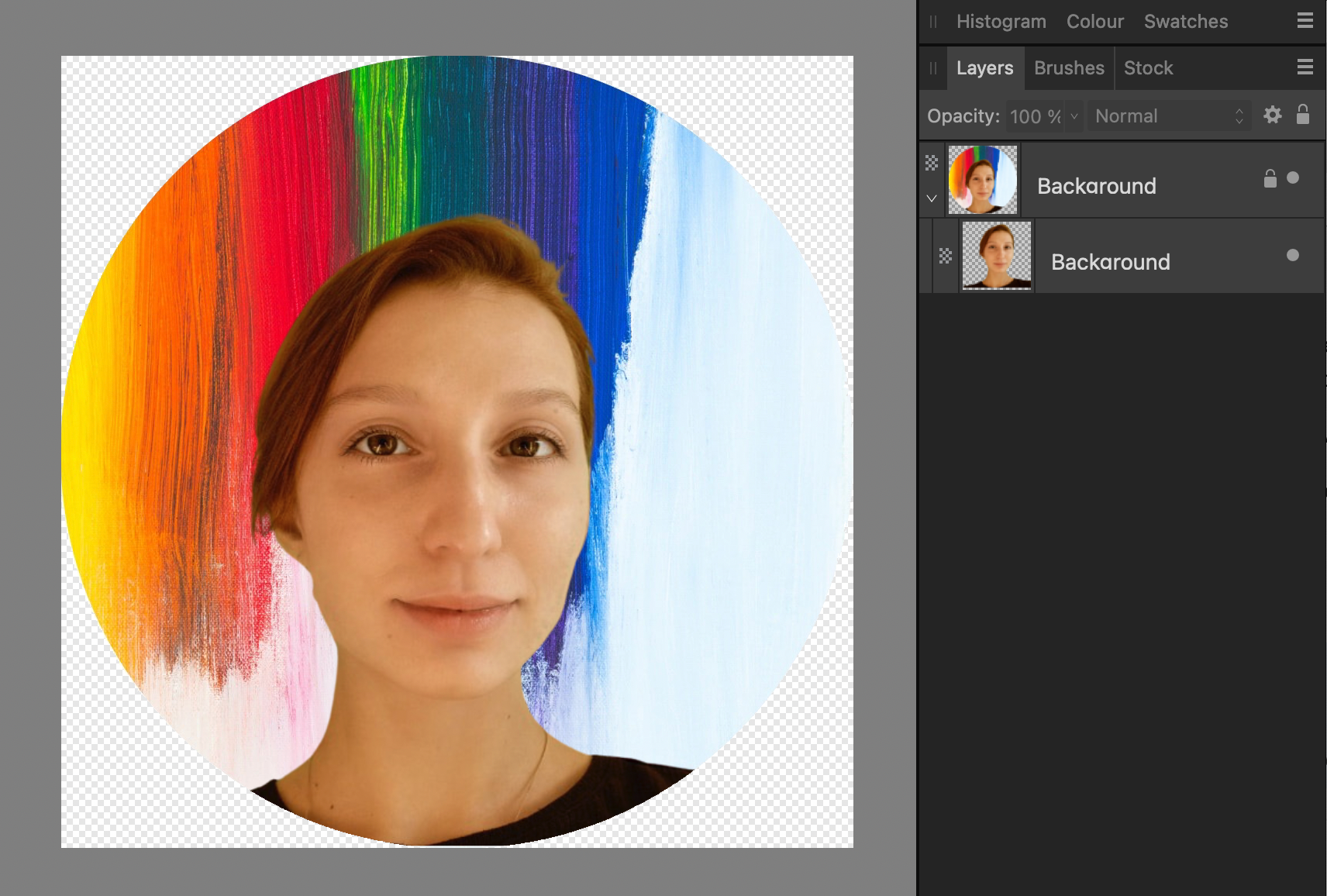Screen dimensions: 1327x896
Task: Switch to the Brushes tab
Action: click(1069, 68)
